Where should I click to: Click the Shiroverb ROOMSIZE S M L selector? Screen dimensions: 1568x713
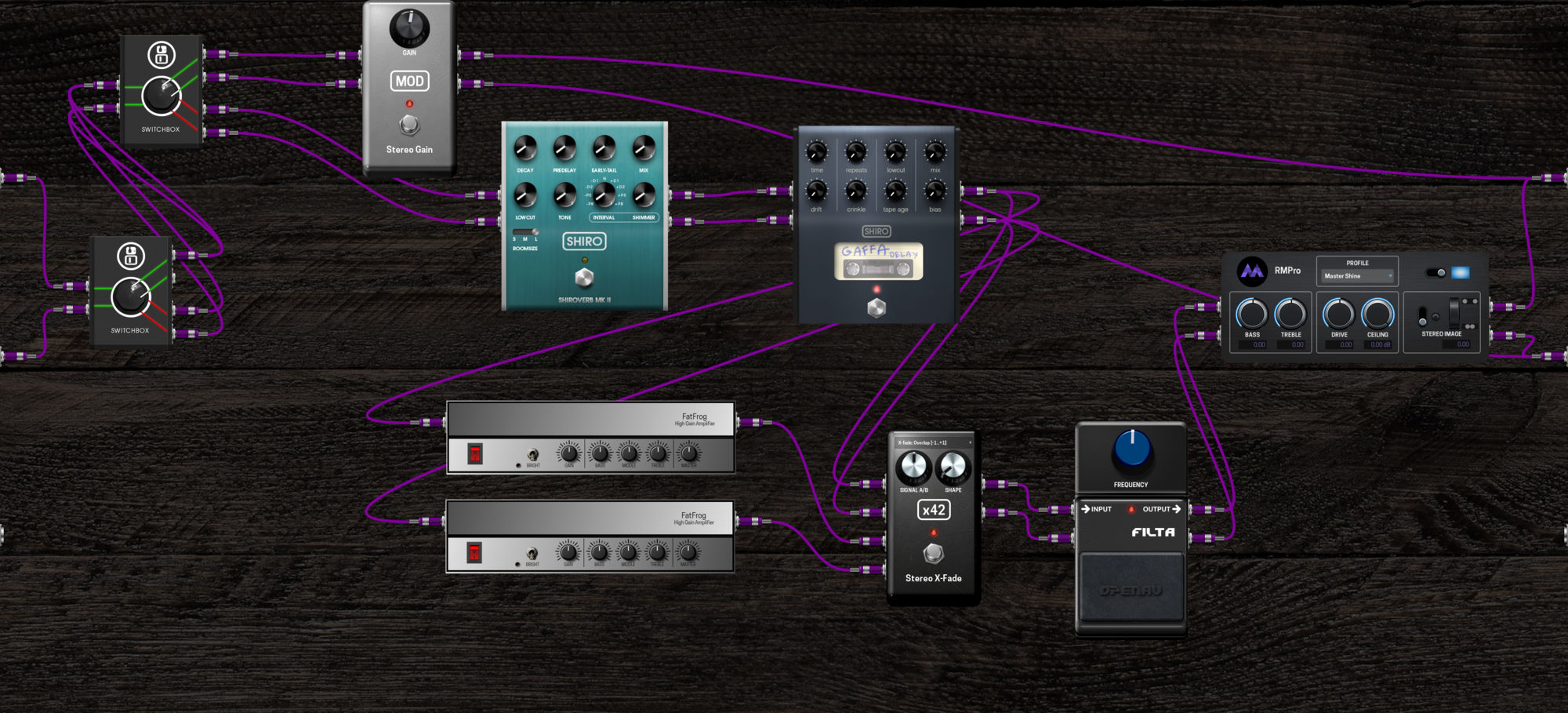coord(525,232)
